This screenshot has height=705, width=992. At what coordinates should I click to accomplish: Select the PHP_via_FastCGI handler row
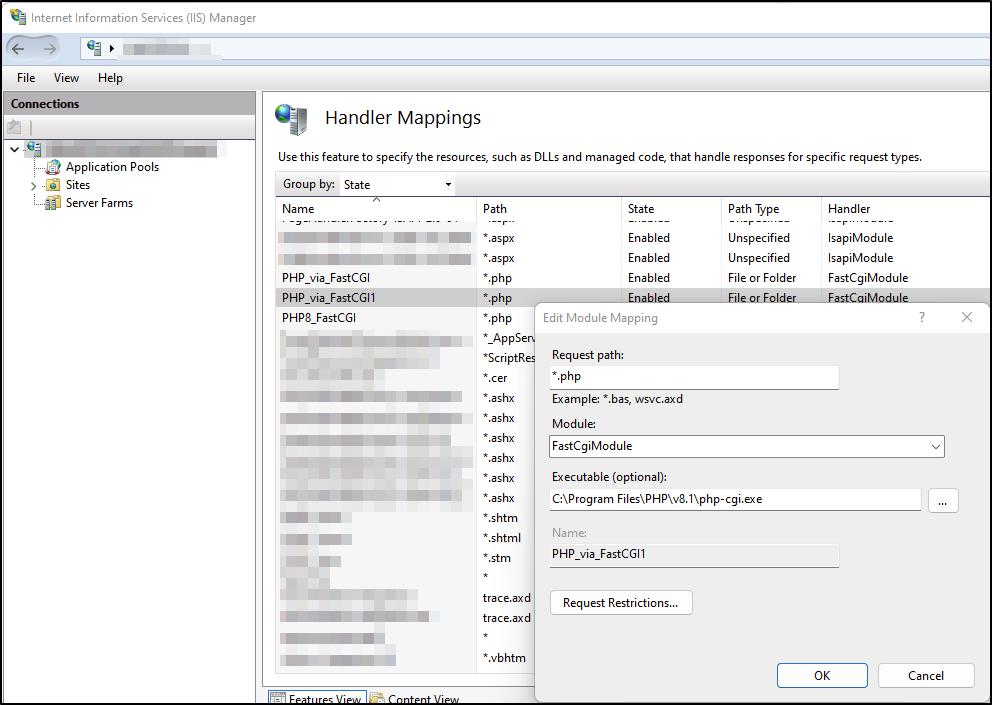[633, 278]
